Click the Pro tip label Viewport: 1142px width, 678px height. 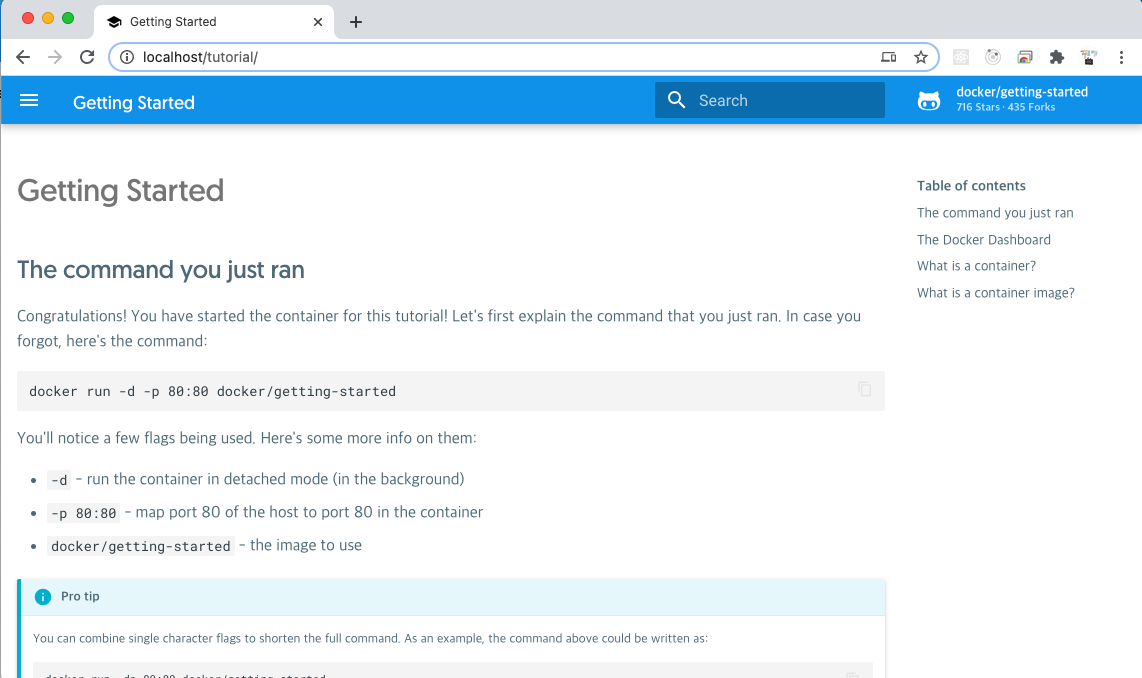[80, 596]
